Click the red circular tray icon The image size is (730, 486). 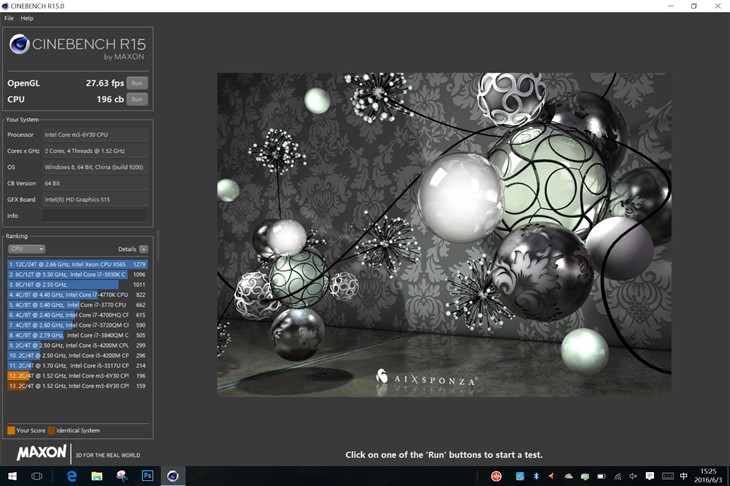(x=496, y=476)
